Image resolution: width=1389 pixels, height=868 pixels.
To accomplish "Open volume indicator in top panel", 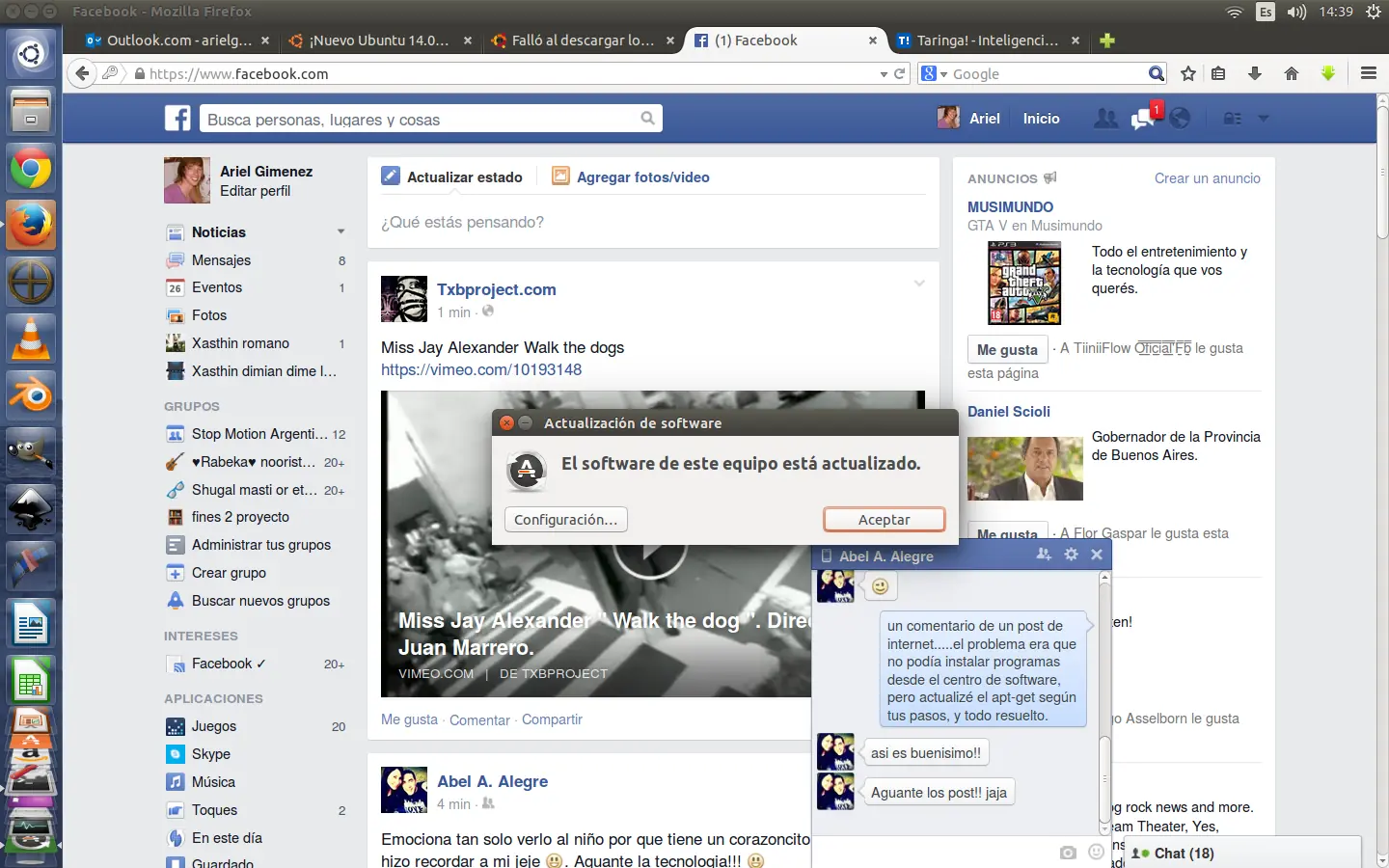I will pos(1296,13).
